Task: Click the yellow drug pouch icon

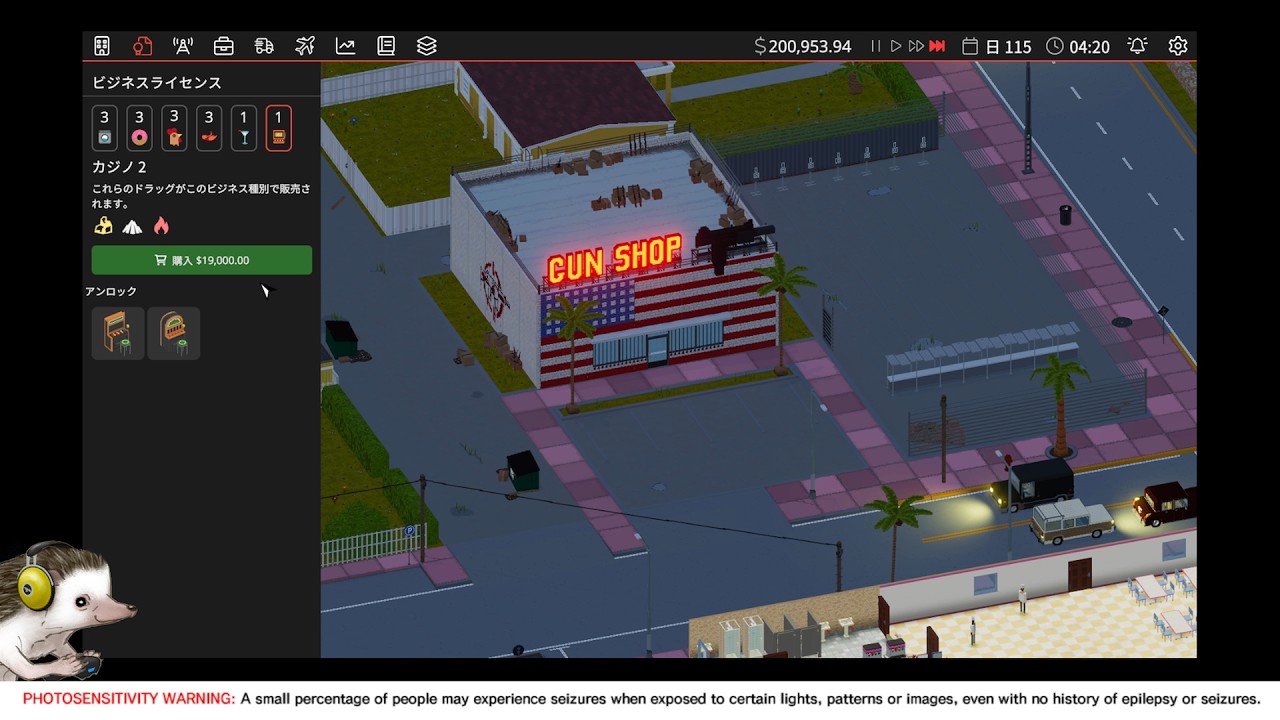Action: 103,226
